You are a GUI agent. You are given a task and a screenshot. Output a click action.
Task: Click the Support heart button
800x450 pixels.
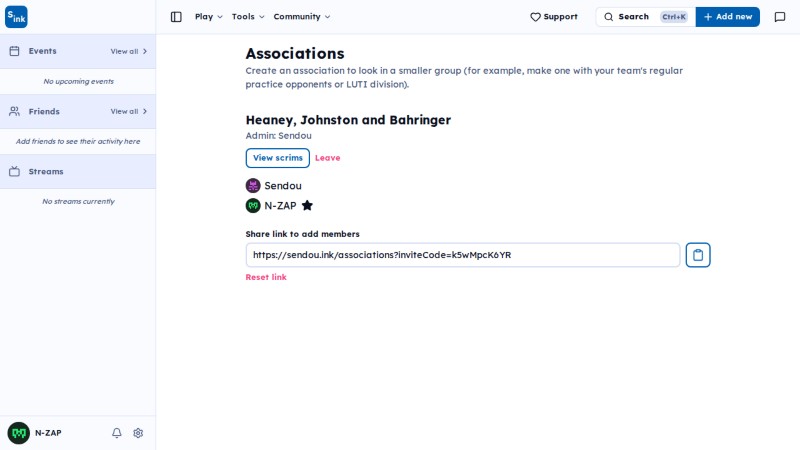coord(554,17)
